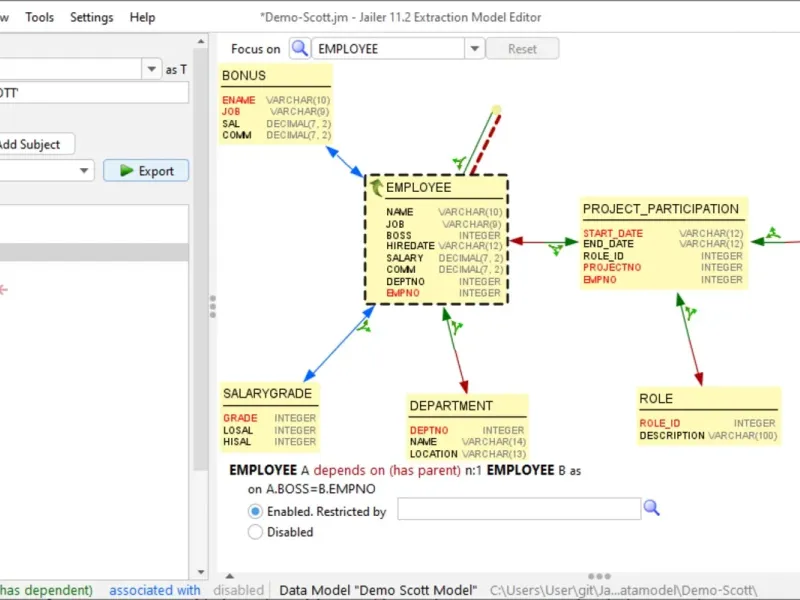800x600 pixels.
Task: Open the dropdown next to 'as T'
Action: 151,69
